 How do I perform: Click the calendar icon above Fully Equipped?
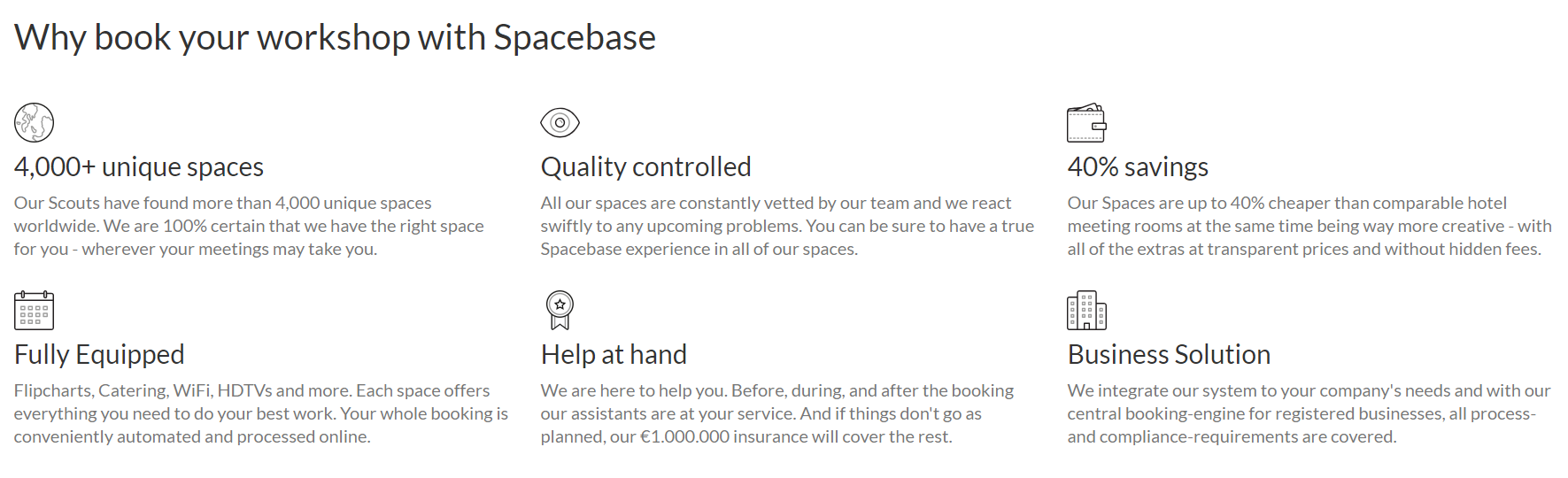(34, 310)
